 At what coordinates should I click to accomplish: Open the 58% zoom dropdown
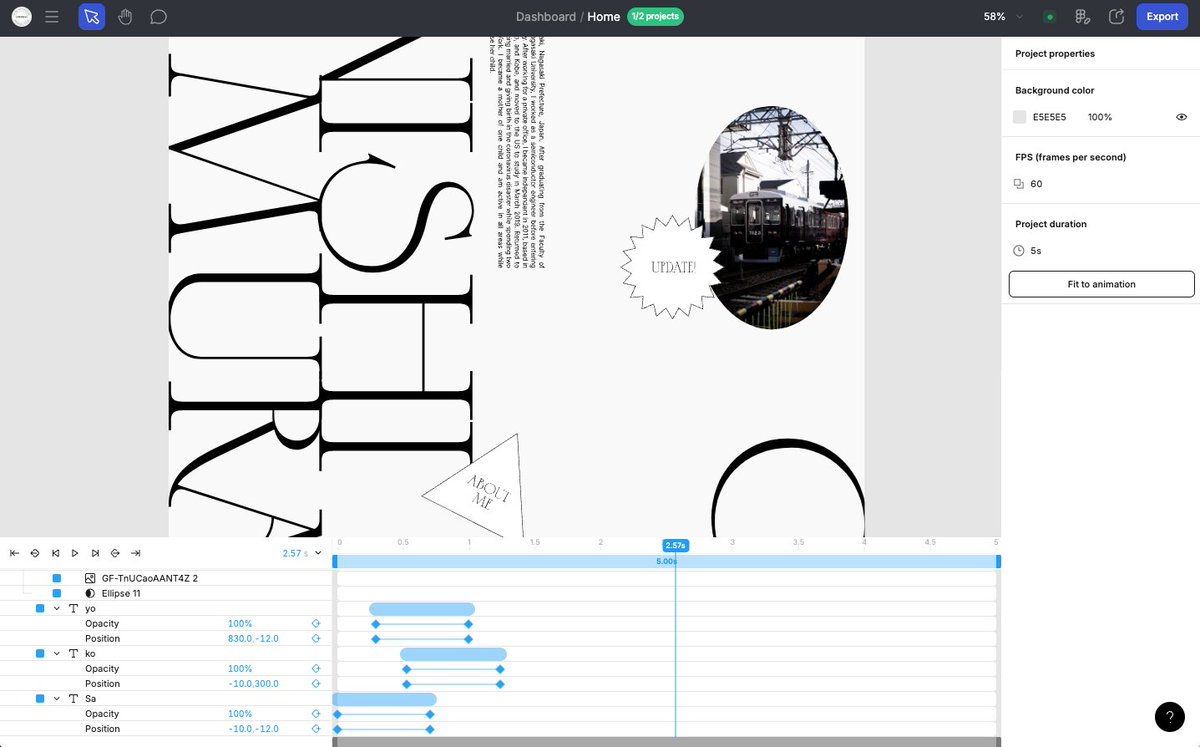point(1004,17)
